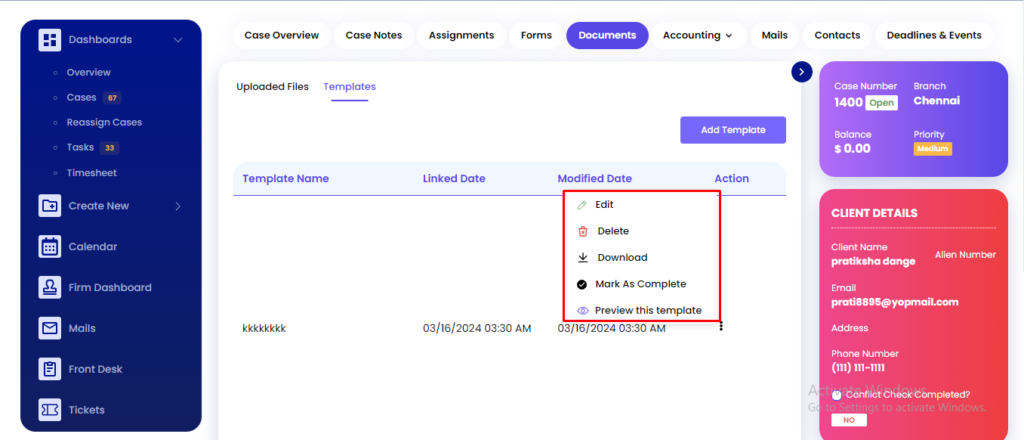
Task: Open the Mails tab in case navigation
Action: pos(775,35)
